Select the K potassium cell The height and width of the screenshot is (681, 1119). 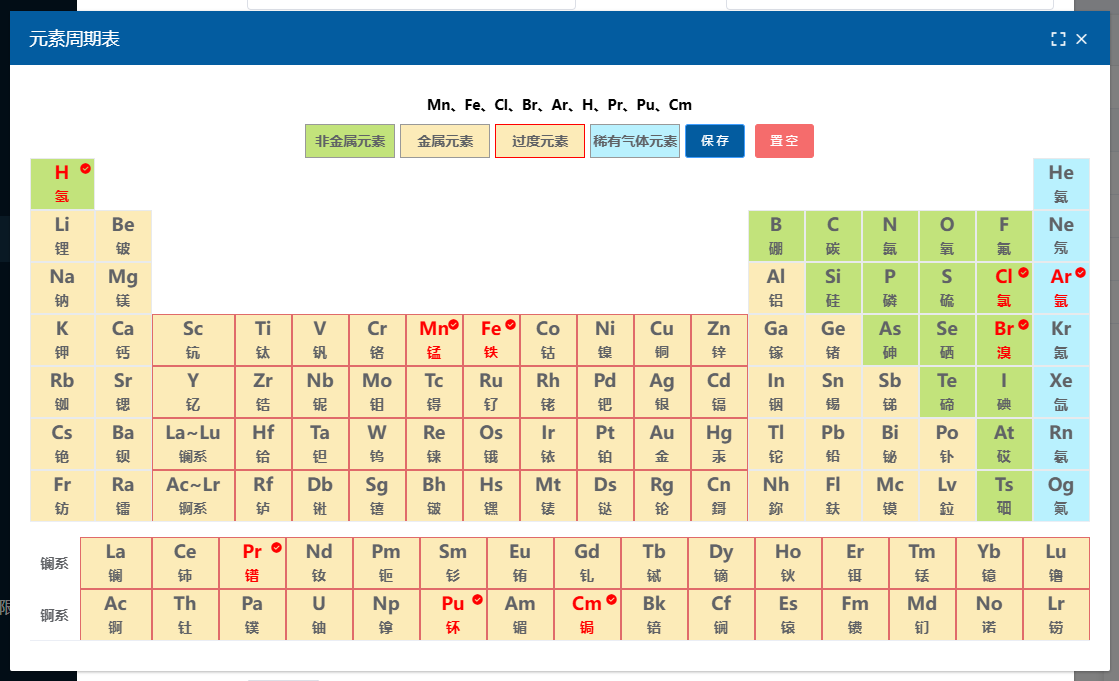(x=62, y=340)
